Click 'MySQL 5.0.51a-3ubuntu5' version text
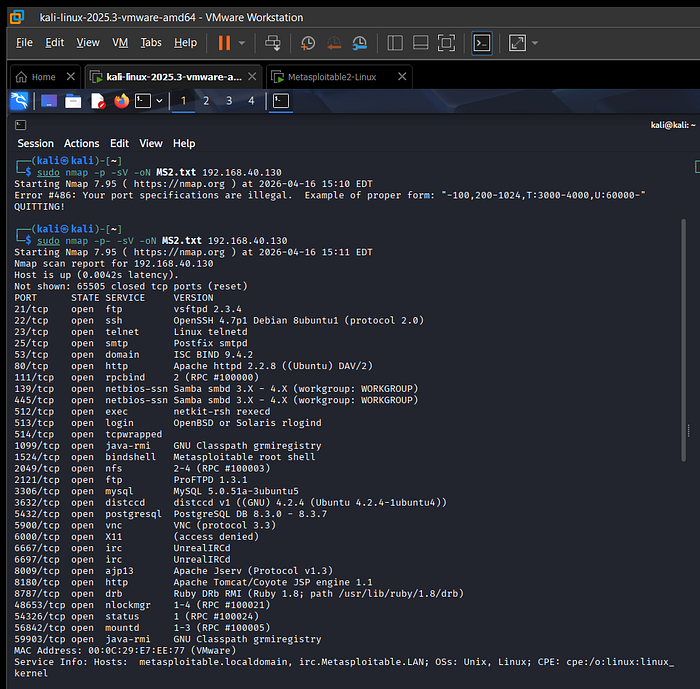The image size is (700, 689). [236, 491]
